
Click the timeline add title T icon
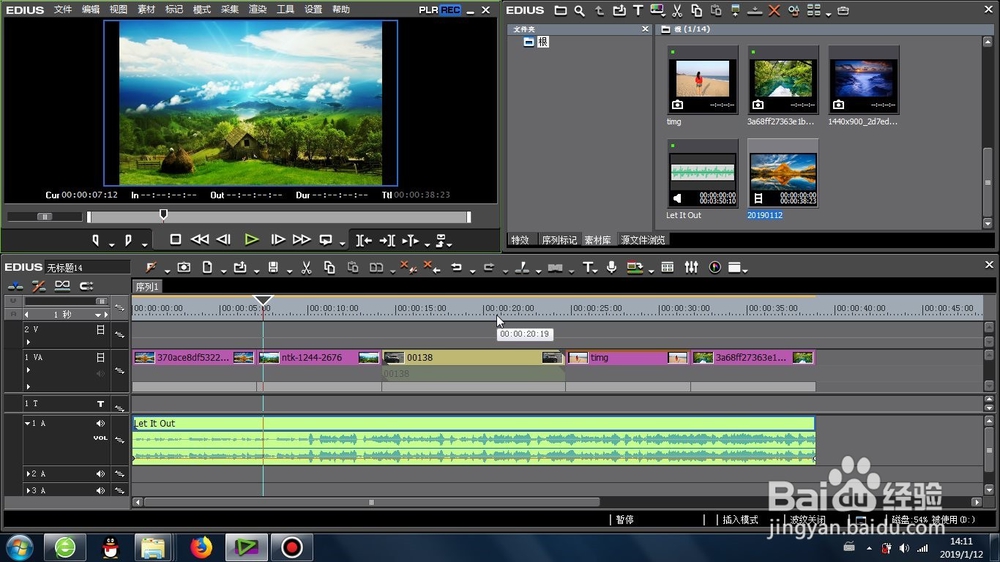tap(587, 267)
